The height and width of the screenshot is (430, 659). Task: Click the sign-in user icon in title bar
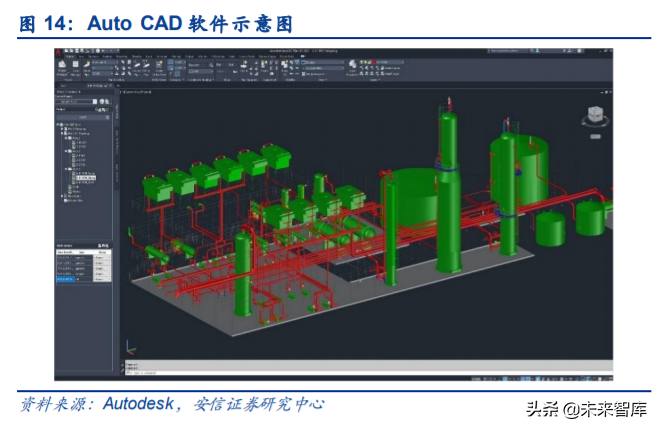(x=538, y=50)
